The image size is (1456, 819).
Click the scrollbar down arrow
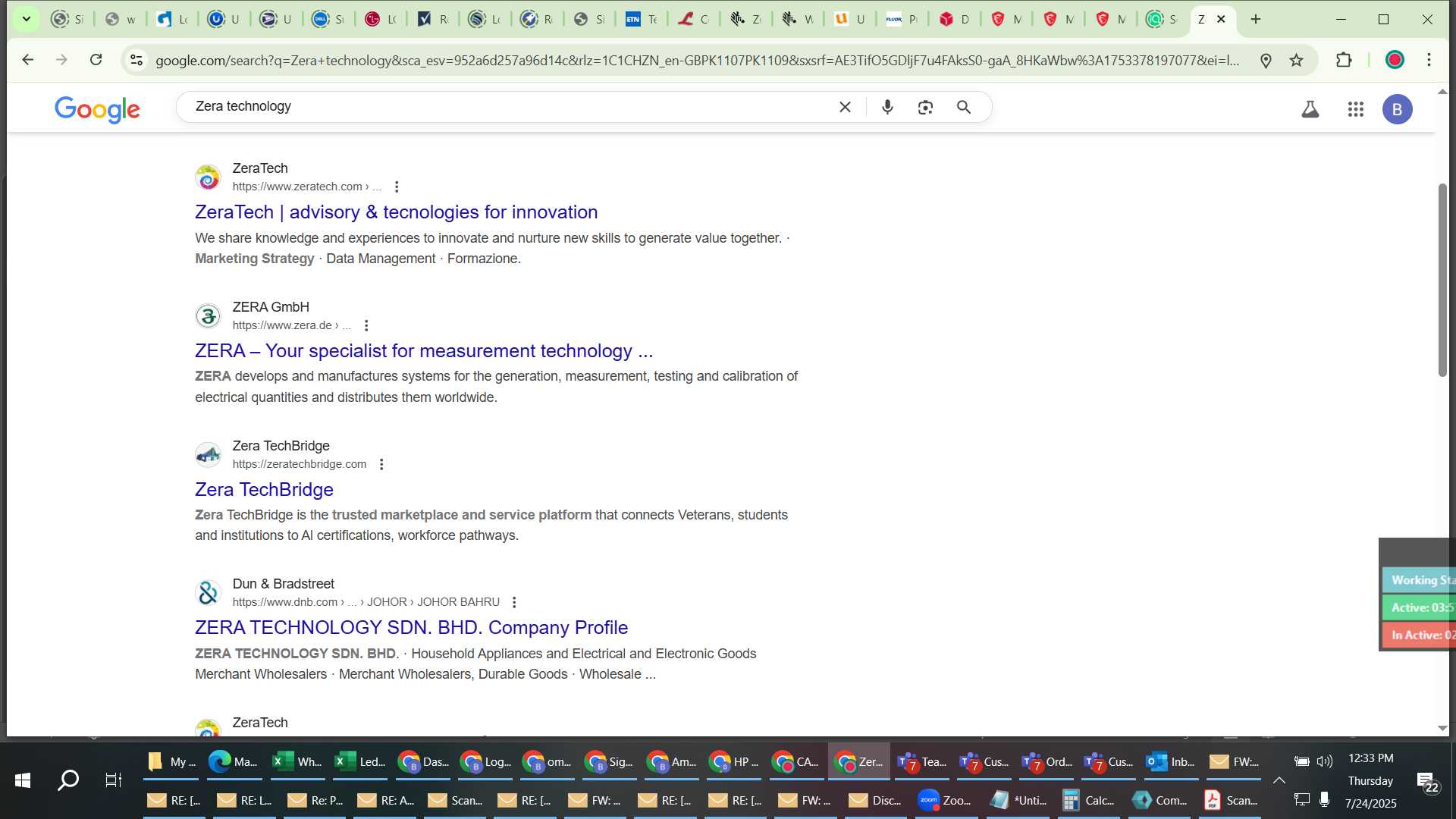(1442, 728)
